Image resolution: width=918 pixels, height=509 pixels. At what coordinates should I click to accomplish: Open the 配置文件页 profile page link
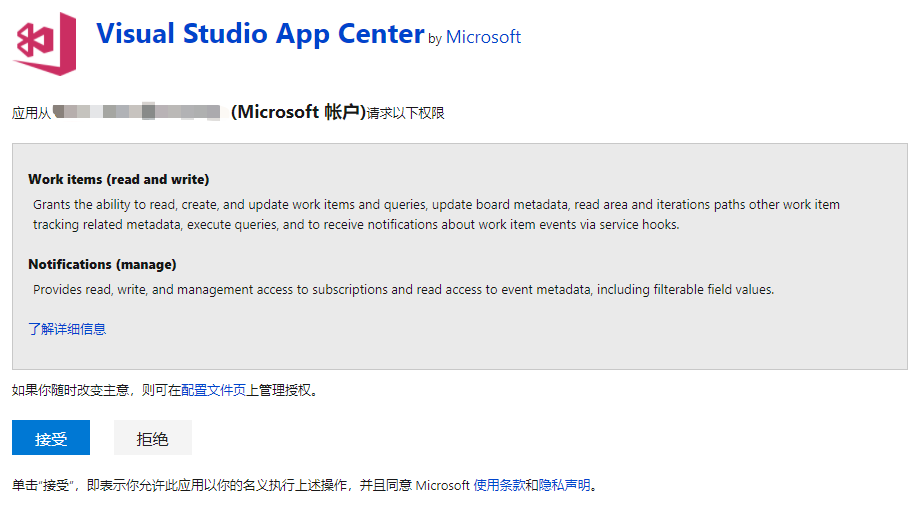(x=213, y=390)
